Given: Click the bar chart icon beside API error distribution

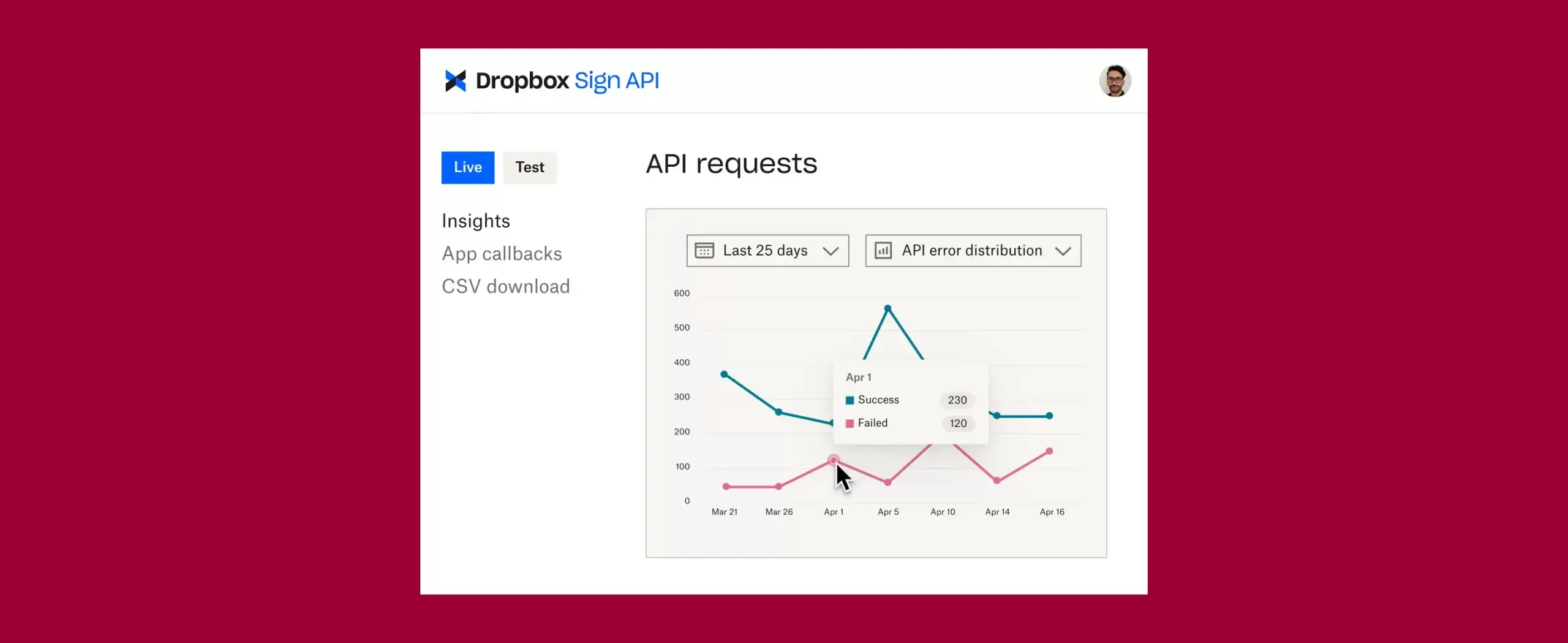Looking at the screenshot, I should tap(883, 251).
